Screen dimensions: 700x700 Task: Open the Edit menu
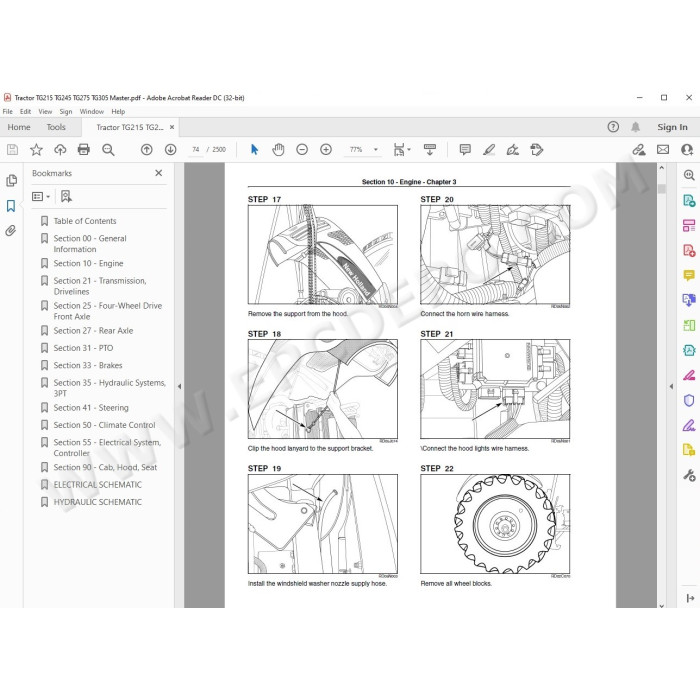[25, 112]
